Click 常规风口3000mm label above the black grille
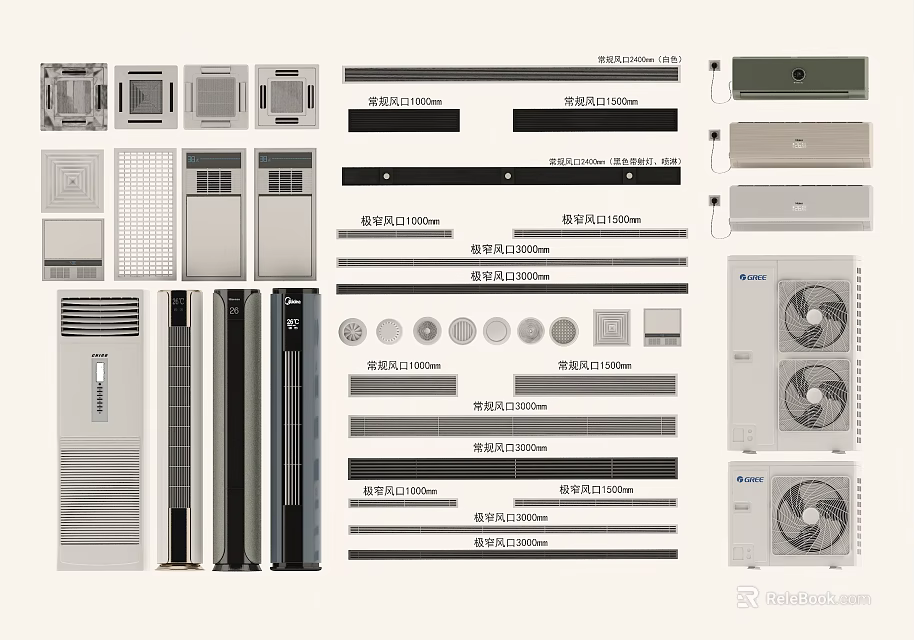 click(x=510, y=448)
